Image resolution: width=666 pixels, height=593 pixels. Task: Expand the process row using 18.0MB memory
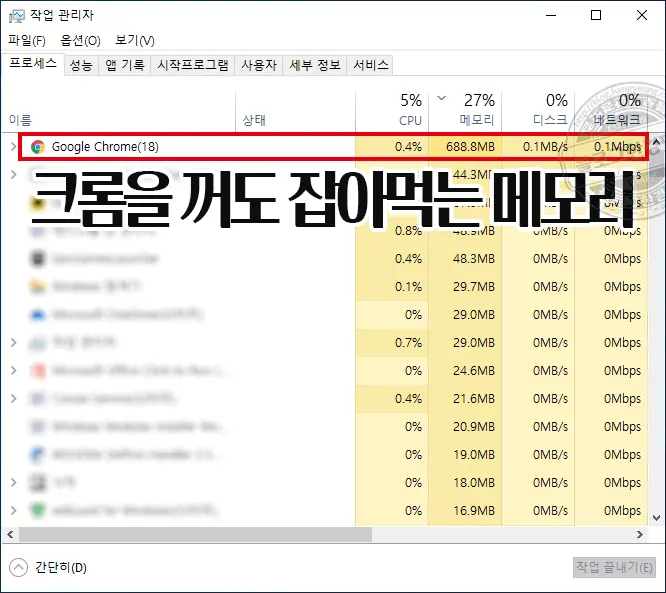[x=14, y=483]
